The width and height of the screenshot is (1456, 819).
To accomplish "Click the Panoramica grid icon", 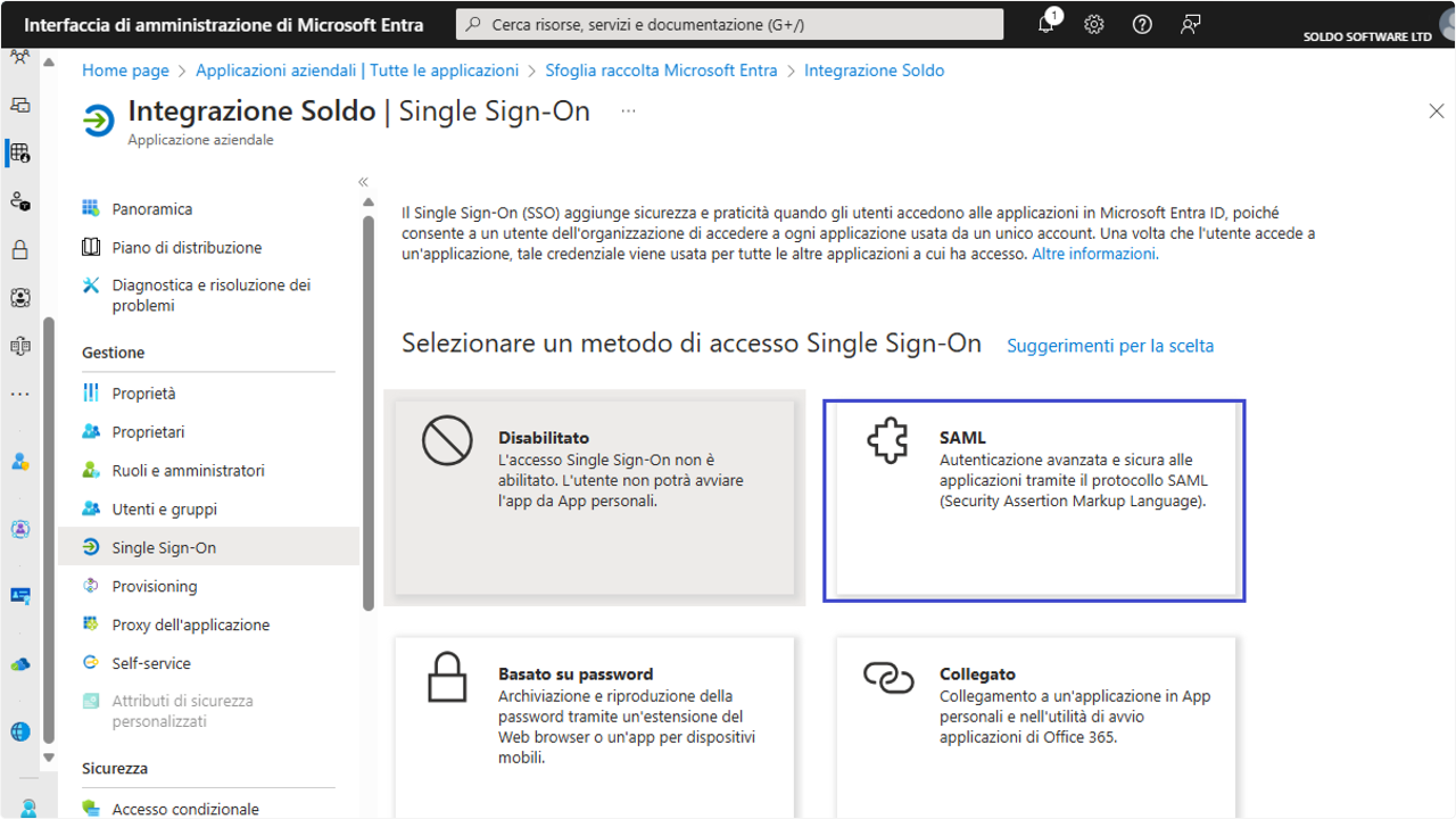I will [91, 208].
